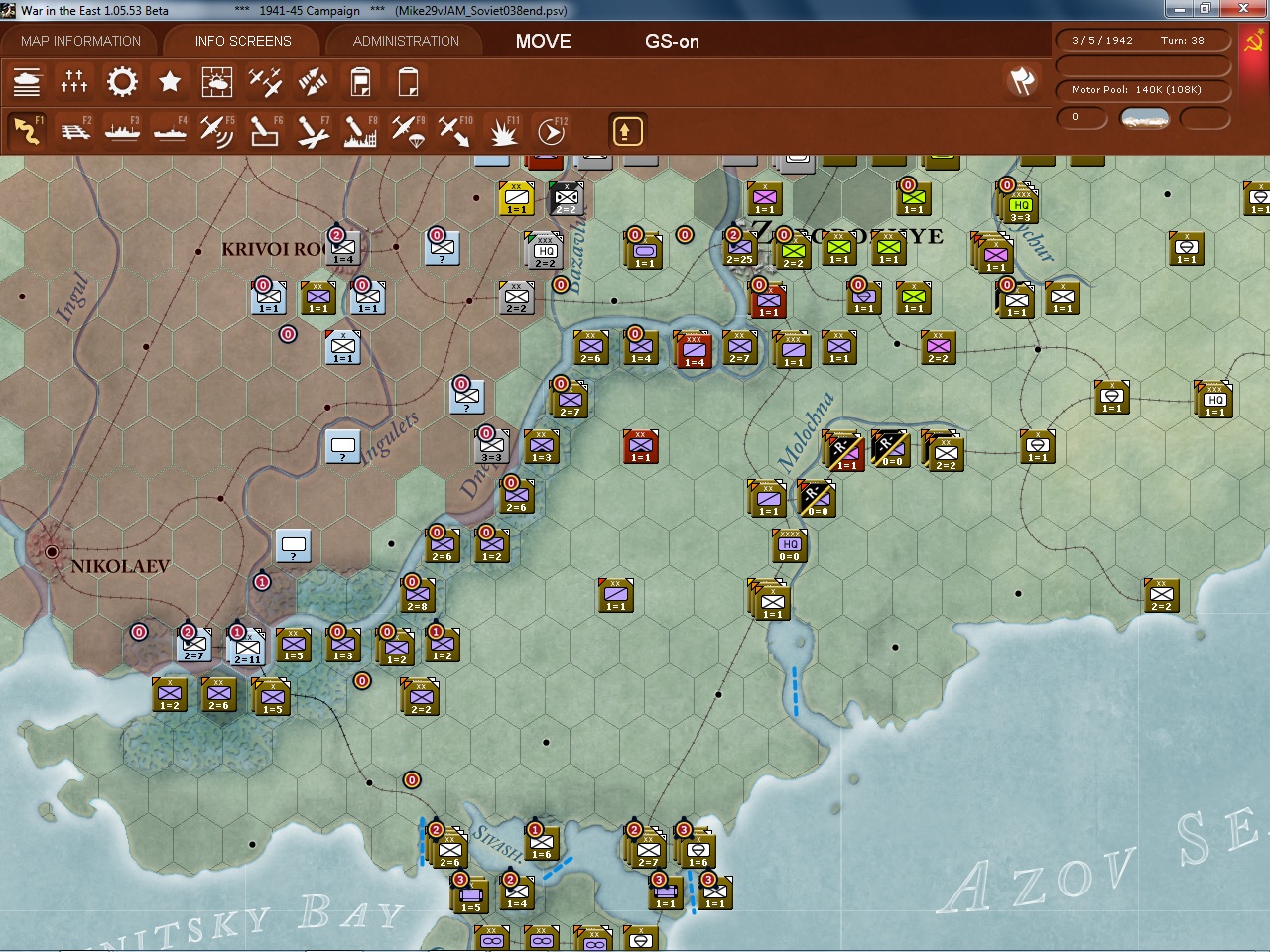Click the white flags icon
Screen dimensions: 1270x952
1022,81
